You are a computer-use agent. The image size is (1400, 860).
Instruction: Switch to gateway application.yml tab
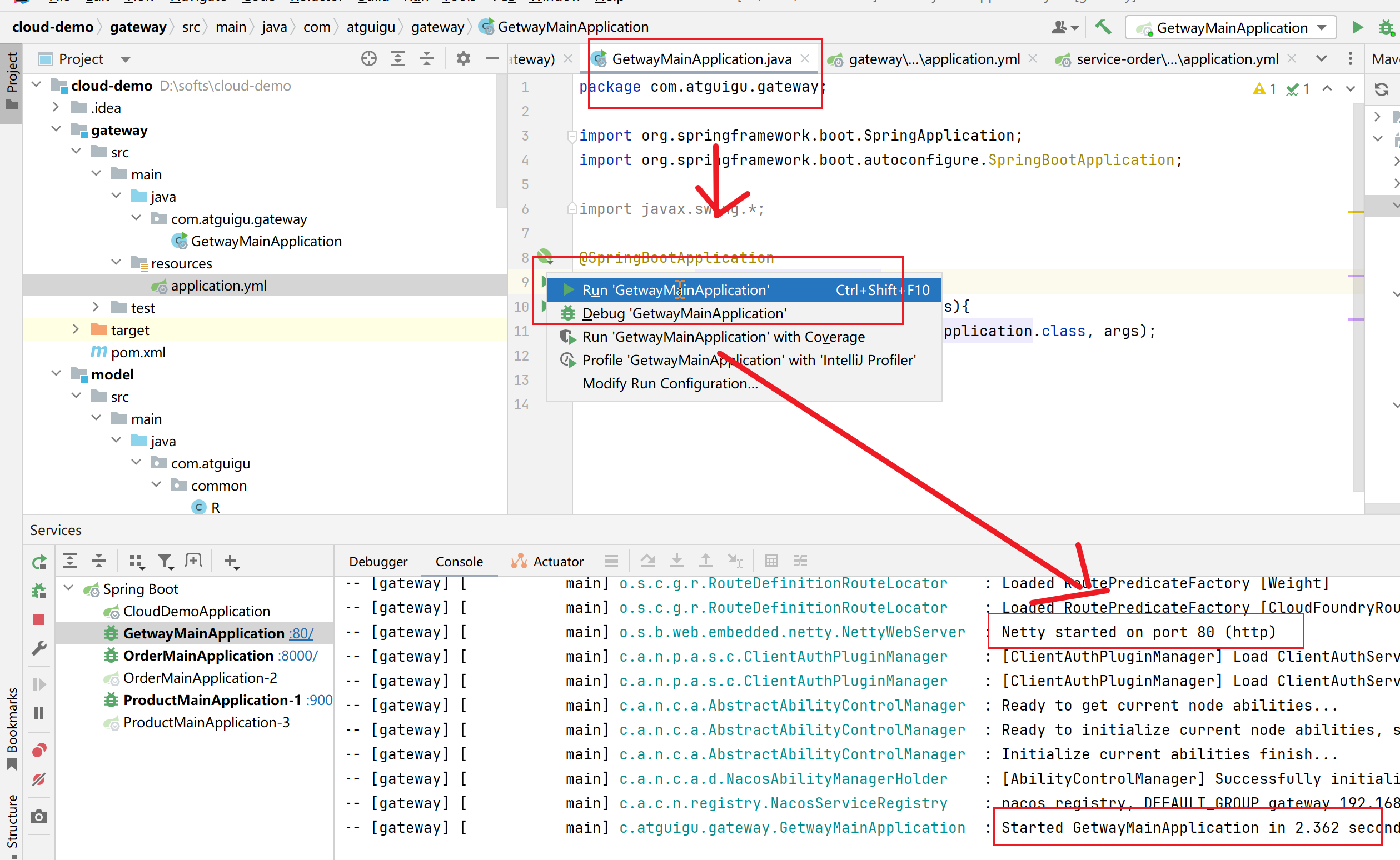point(934,58)
